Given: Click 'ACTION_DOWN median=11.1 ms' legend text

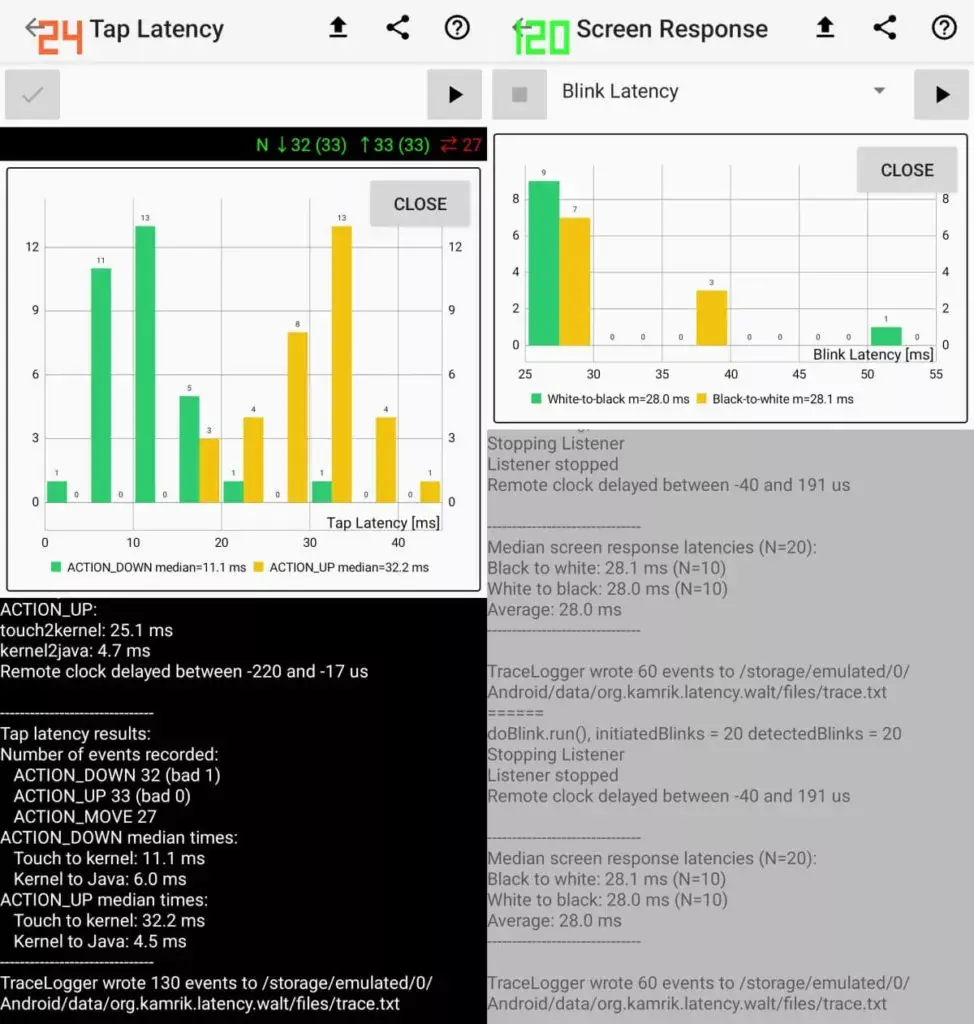Looking at the screenshot, I should coord(156,567).
